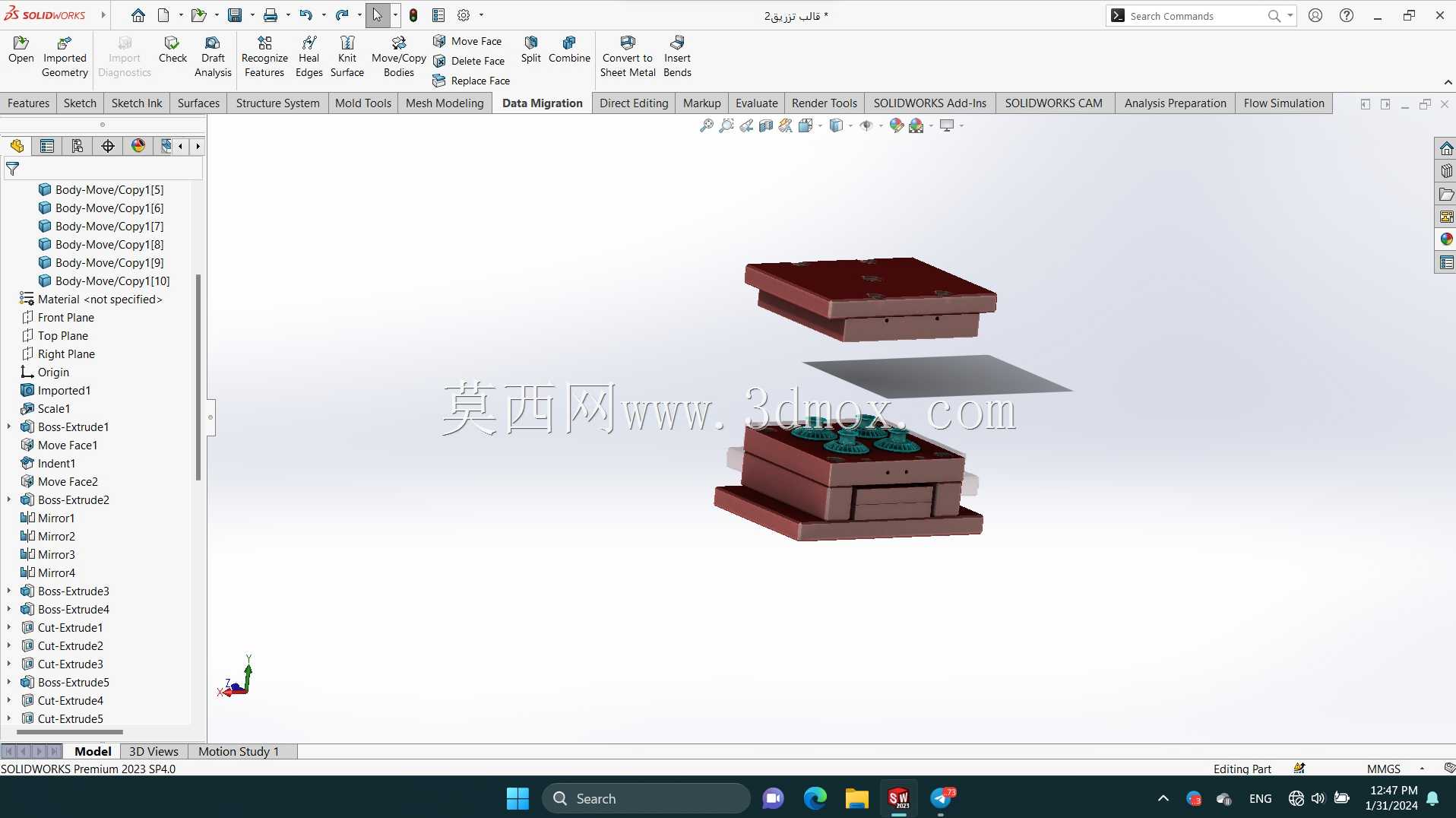Click the filter icon in feature tree
The width and height of the screenshot is (1456, 818).
pos(13,169)
